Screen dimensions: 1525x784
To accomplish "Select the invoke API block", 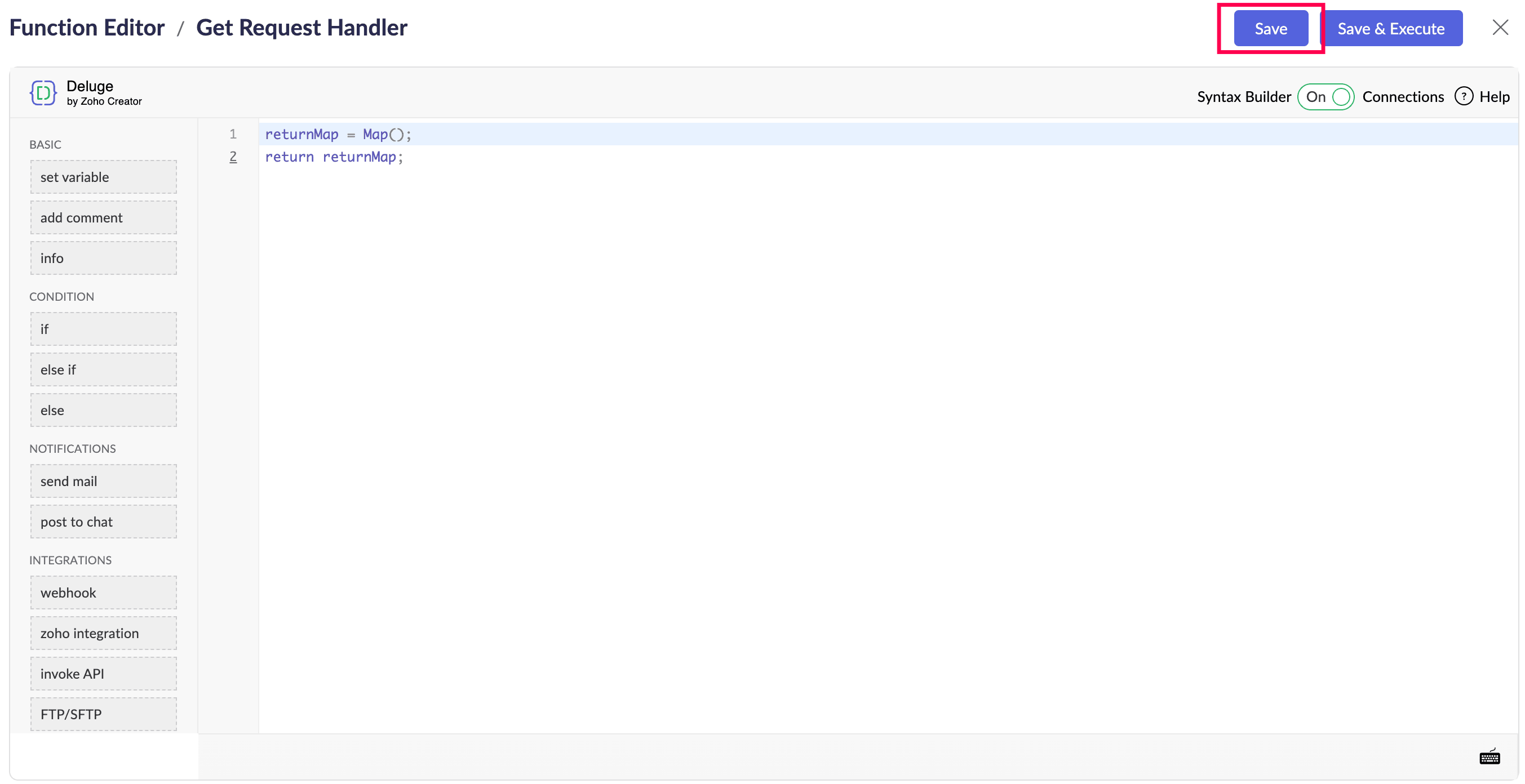I will [104, 674].
